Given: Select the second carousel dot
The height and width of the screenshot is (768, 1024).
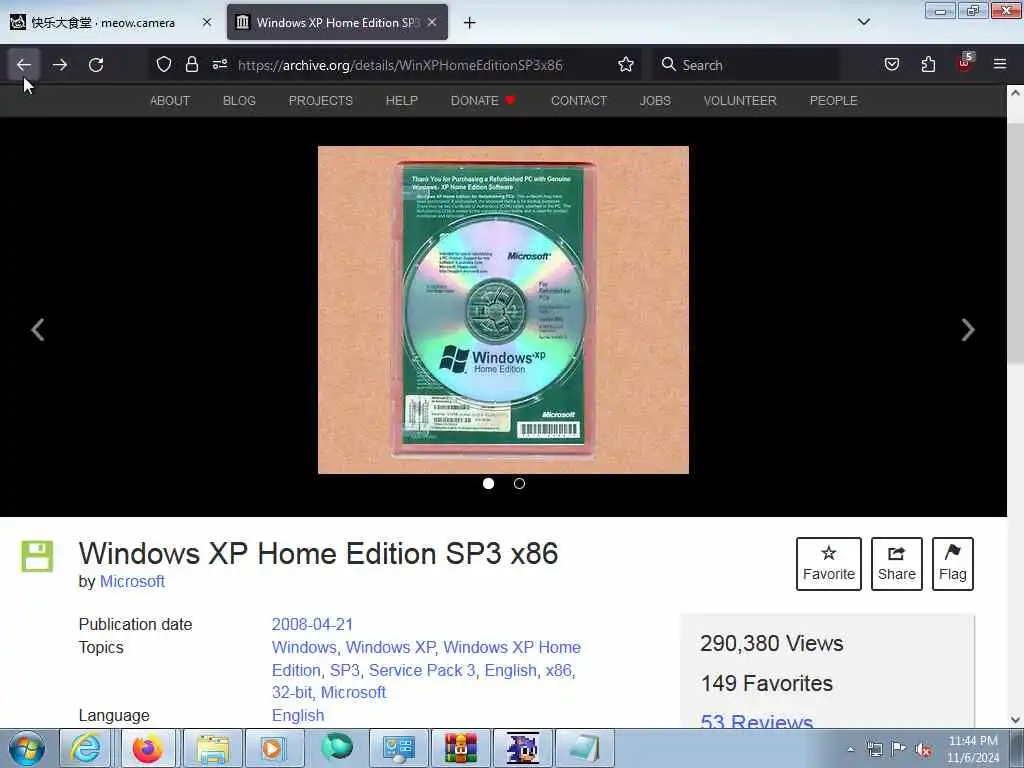Looking at the screenshot, I should tap(519, 483).
